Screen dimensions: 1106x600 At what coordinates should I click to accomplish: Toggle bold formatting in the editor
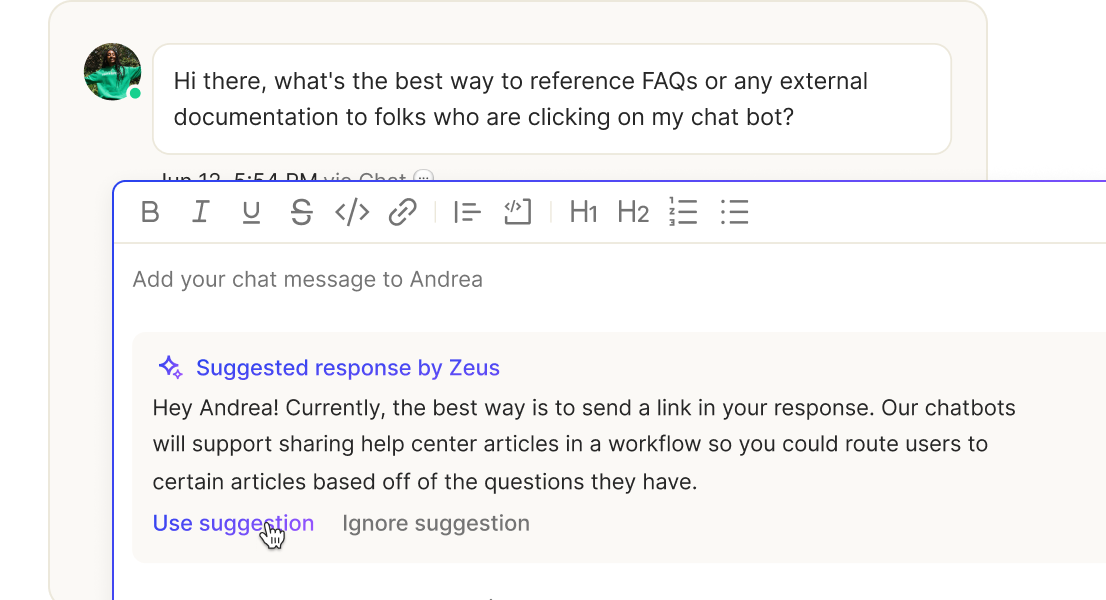click(x=150, y=212)
